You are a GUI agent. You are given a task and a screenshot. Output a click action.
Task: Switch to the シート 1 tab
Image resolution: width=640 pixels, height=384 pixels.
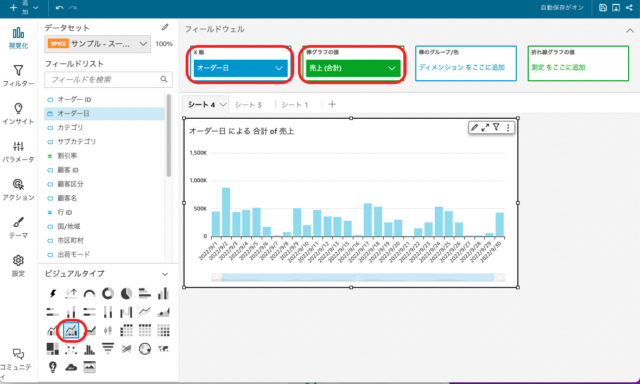coord(295,104)
